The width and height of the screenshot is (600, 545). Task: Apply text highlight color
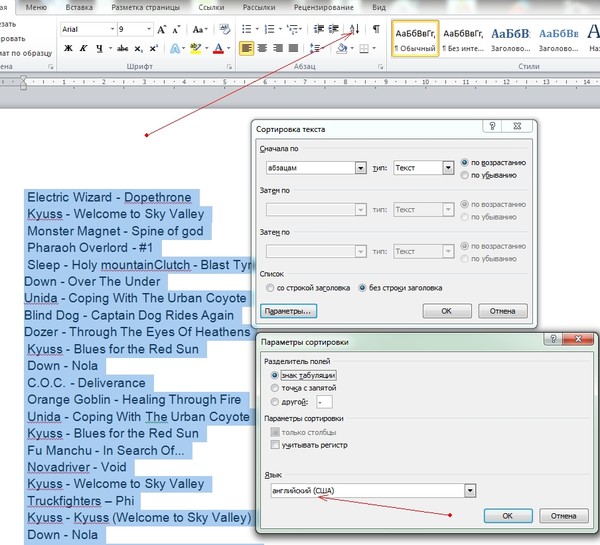point(196,48)
